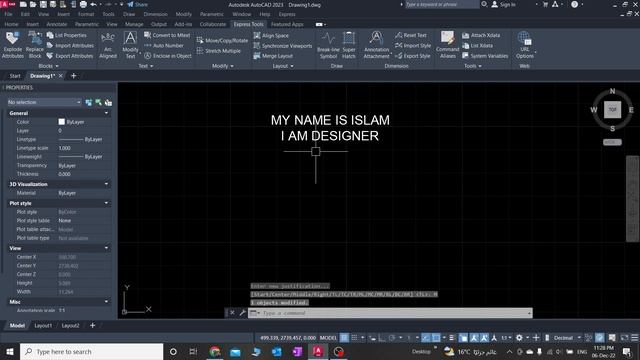Run Synchronize Viewports tool
Viewport: 640px width, 360px height.
click(282, 46)
